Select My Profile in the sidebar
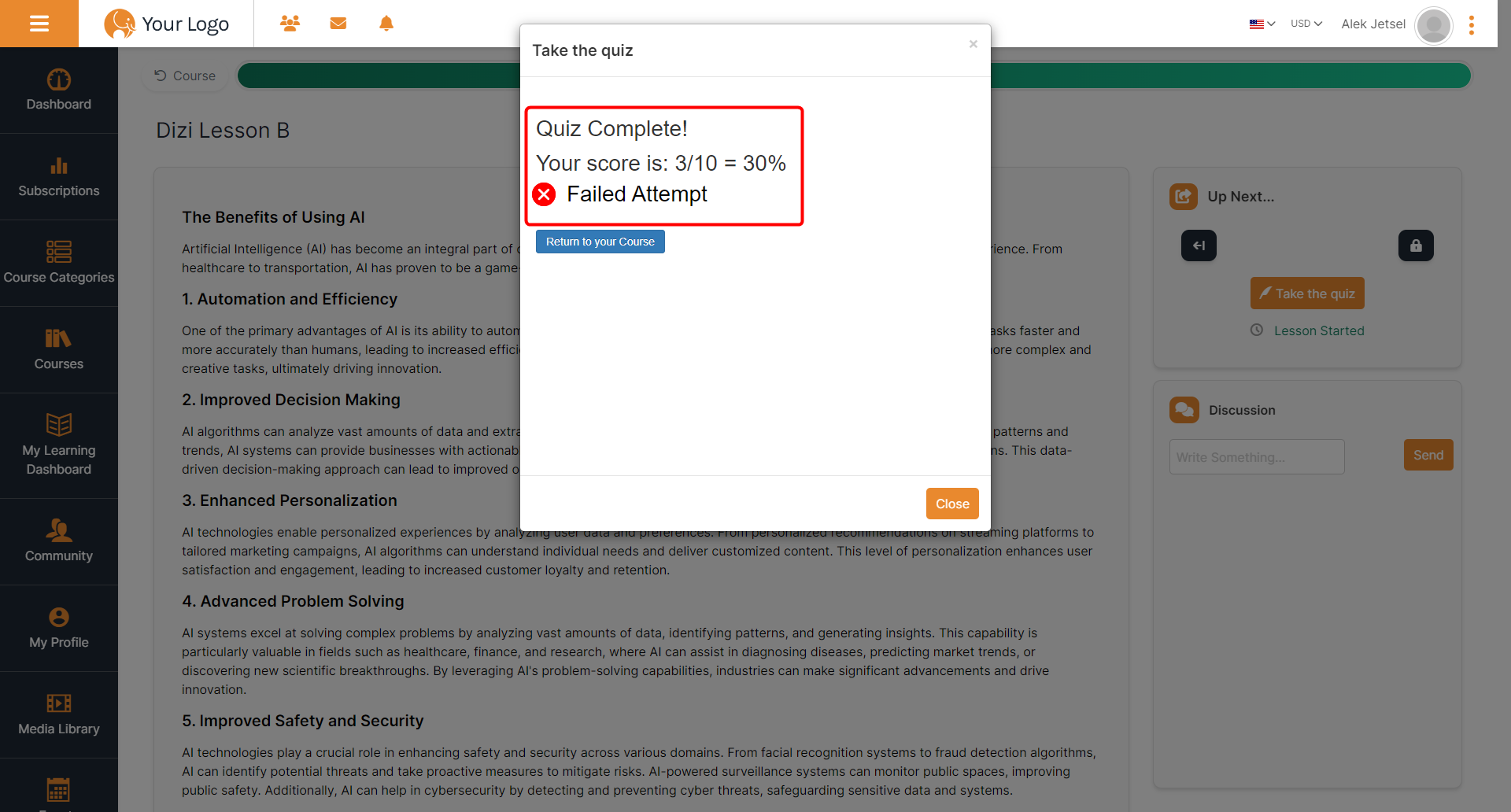This screenshot has height=812, width=1511. coord(58,628)
